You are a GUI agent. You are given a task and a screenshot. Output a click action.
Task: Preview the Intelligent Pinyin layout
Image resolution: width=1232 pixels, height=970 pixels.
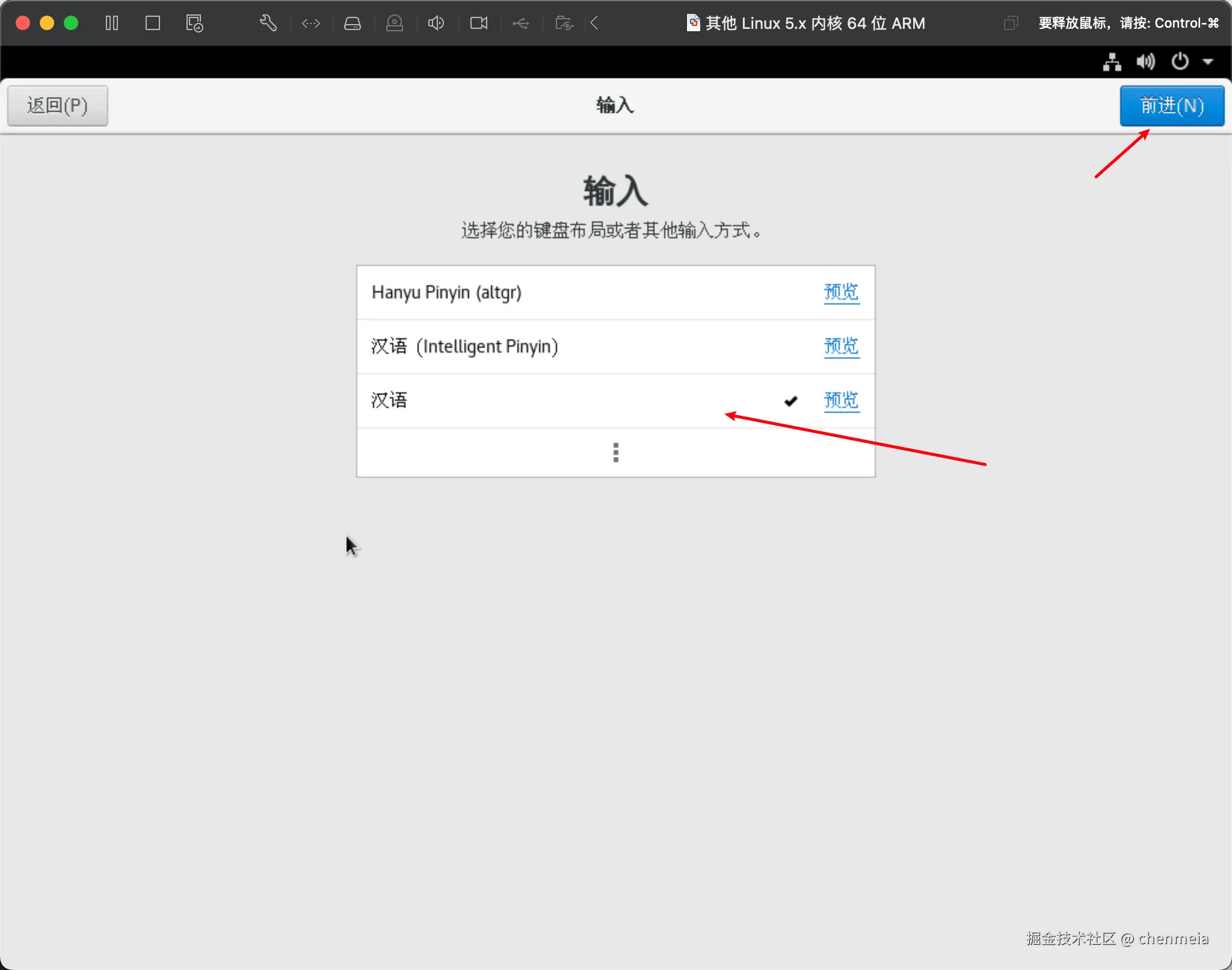(x=841, y=347)
